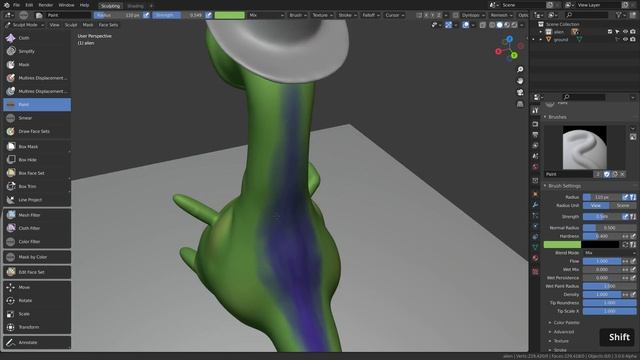Open the Help menu
The height and width of the screenshot is (360, 640).
point(84,5)
